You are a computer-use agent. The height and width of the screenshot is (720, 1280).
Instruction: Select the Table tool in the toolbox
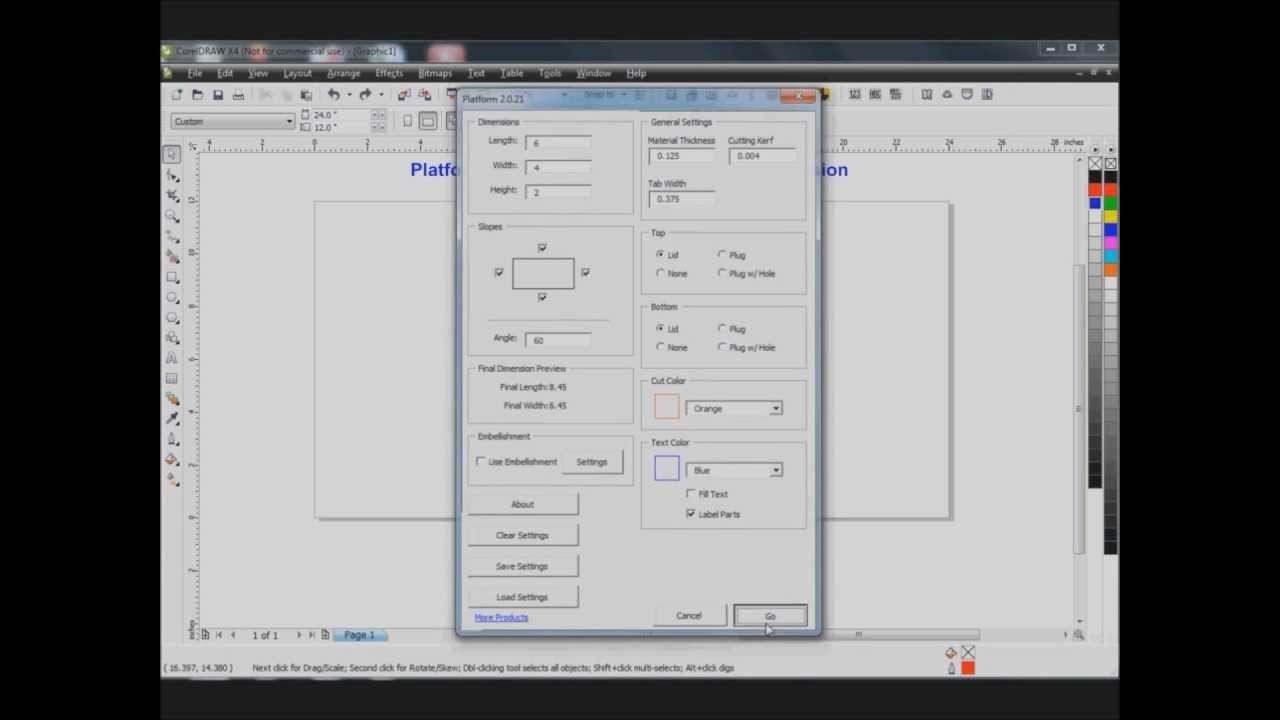pyautogui.click(x=172, y=379)
